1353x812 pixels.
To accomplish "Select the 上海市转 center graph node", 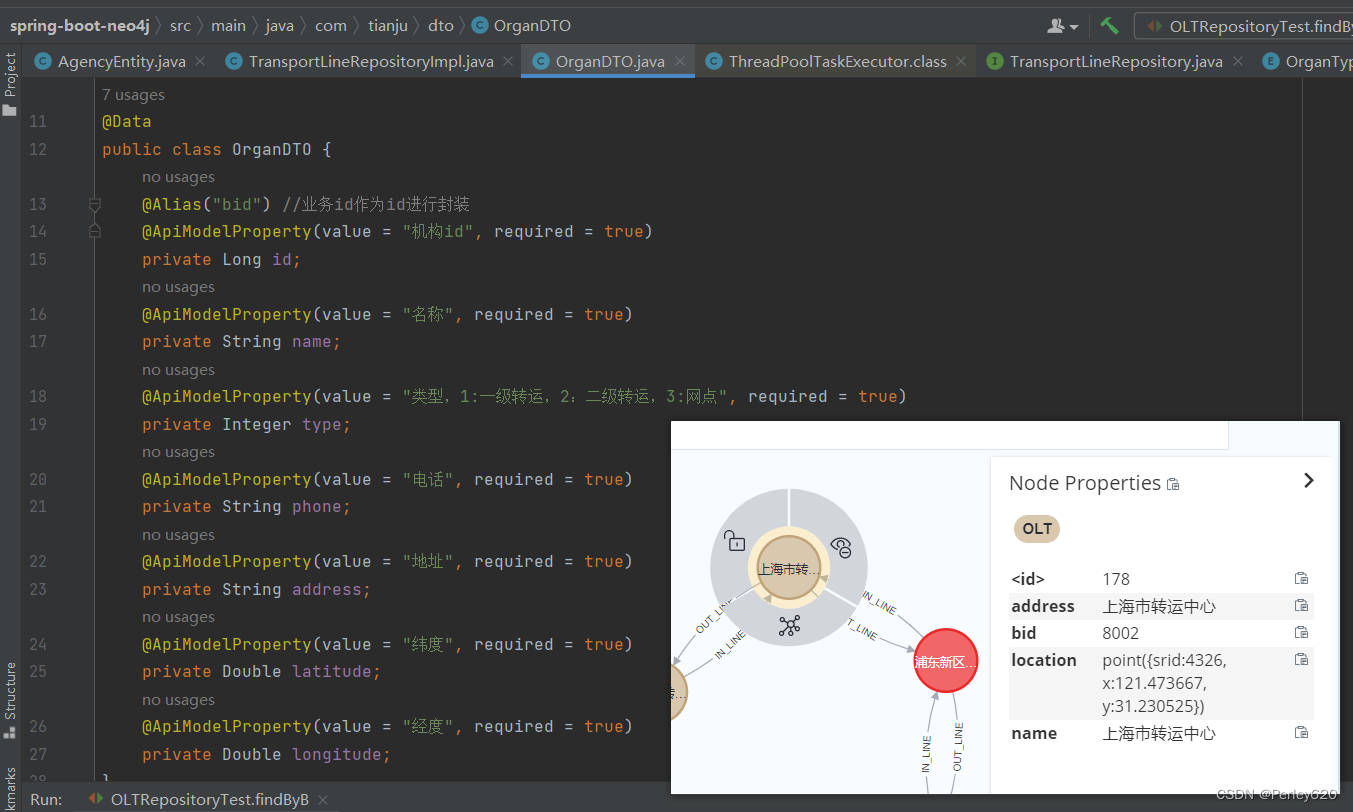I will (x=789, y=568).
